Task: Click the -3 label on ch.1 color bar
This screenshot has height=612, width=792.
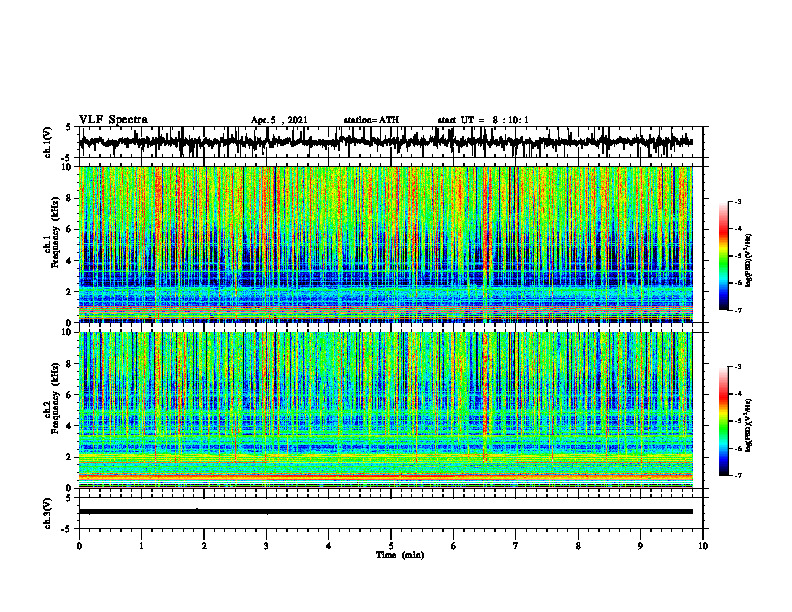Action: [738, 201]
